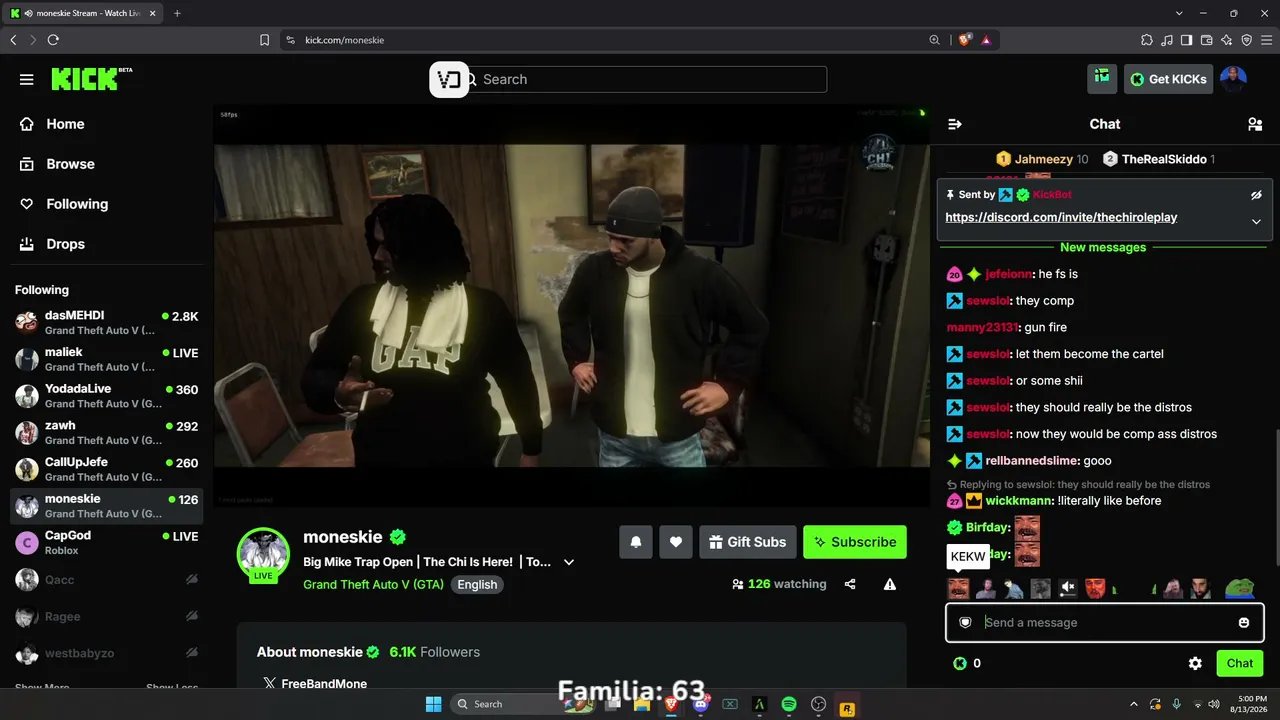The height and width of the screenshot is (720, 1280).
Task: Reload the page in the browser
Action: tap(53, 40)
